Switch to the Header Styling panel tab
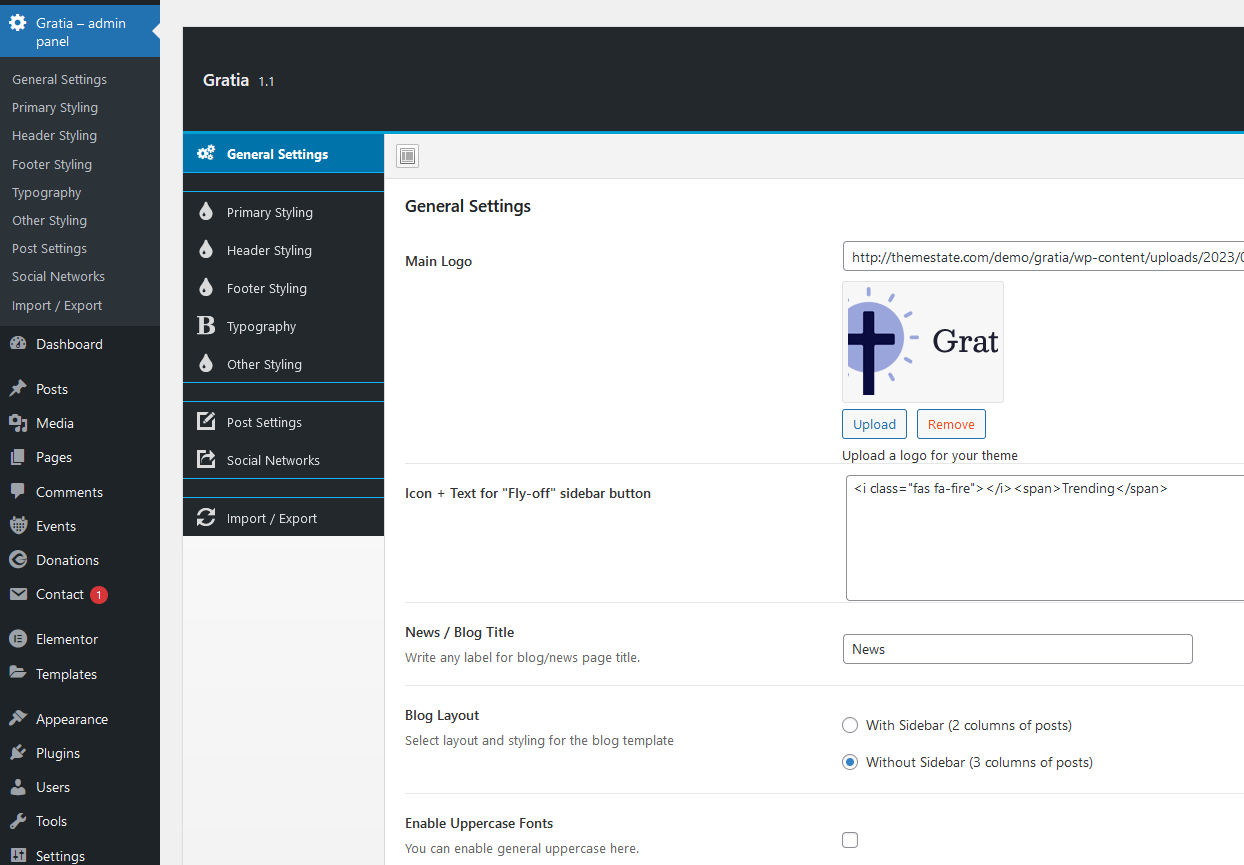This screenshot has height=865, width=1244. [284, 250]
